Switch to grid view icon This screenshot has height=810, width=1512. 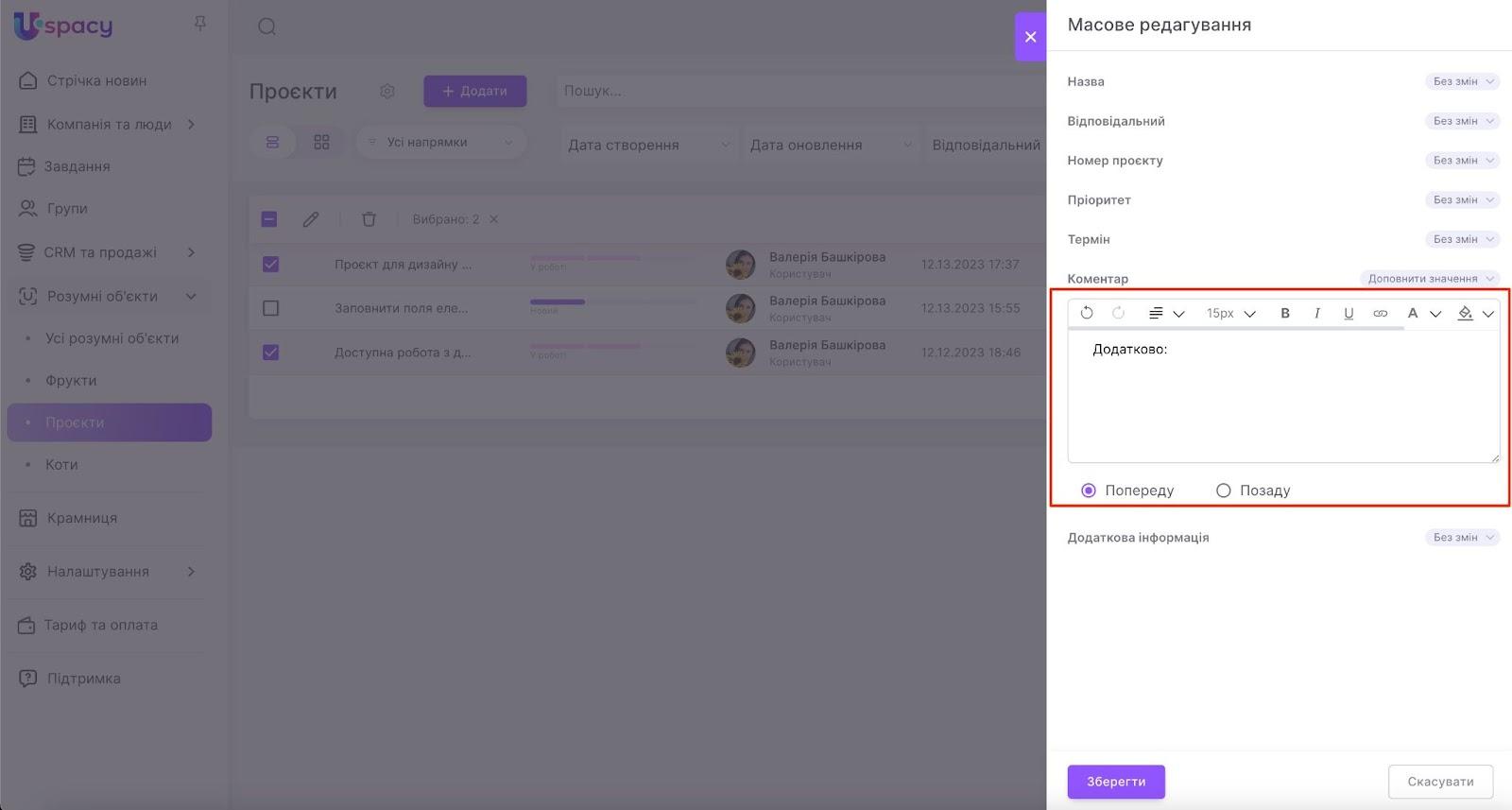(321, 142)
